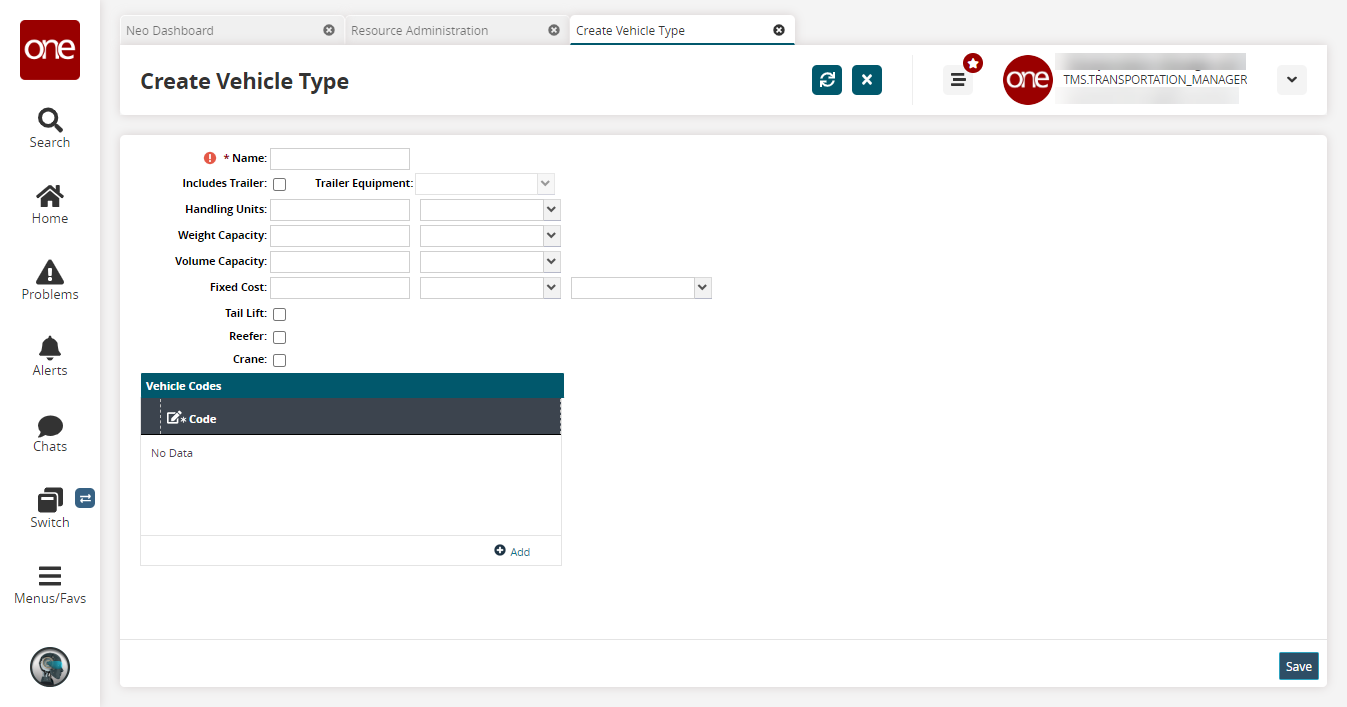
Task: Click the red error icon beside Name
Action: pos(210,158)
